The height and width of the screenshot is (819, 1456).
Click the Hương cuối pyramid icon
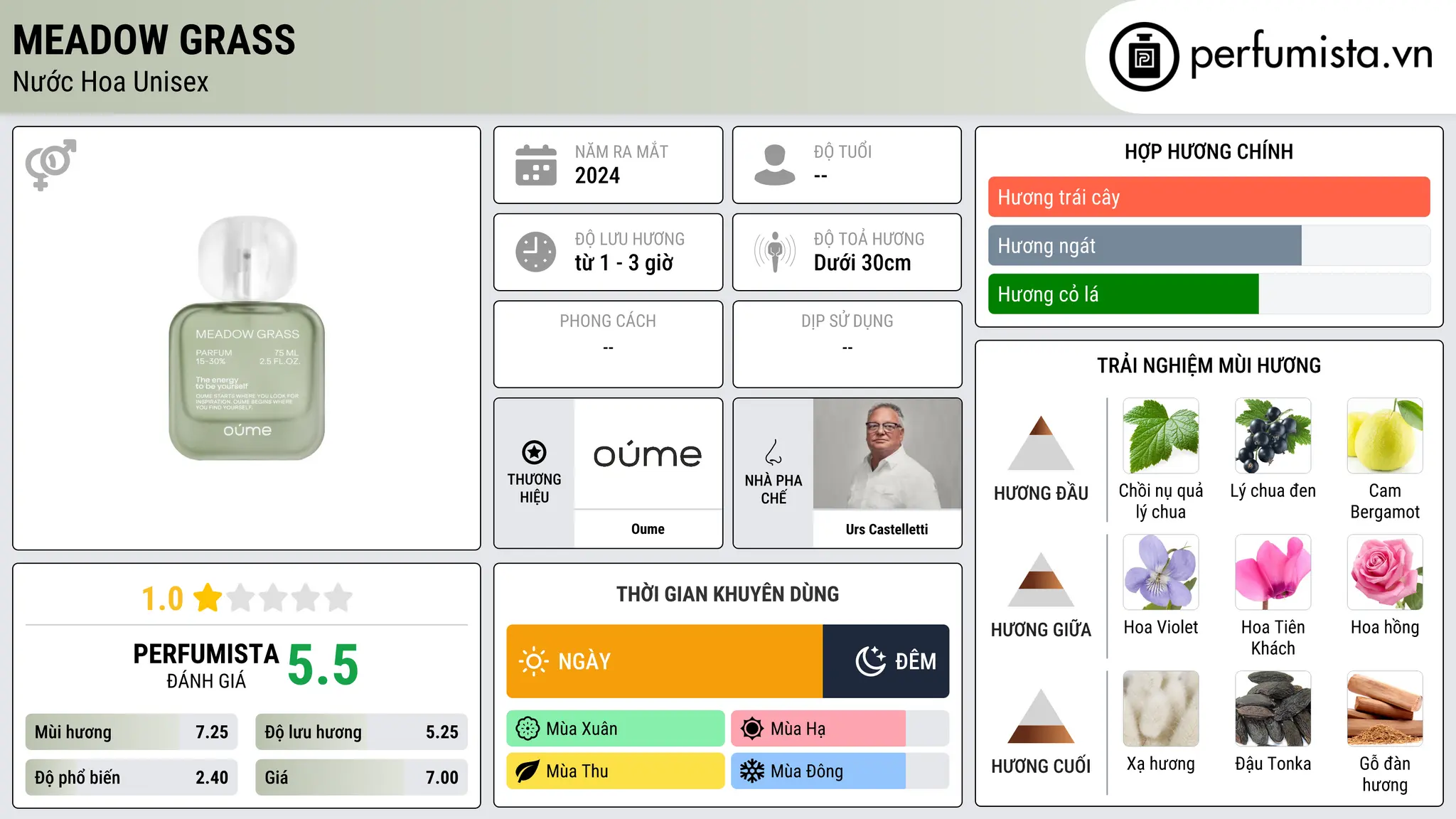tap(1041, 716)
